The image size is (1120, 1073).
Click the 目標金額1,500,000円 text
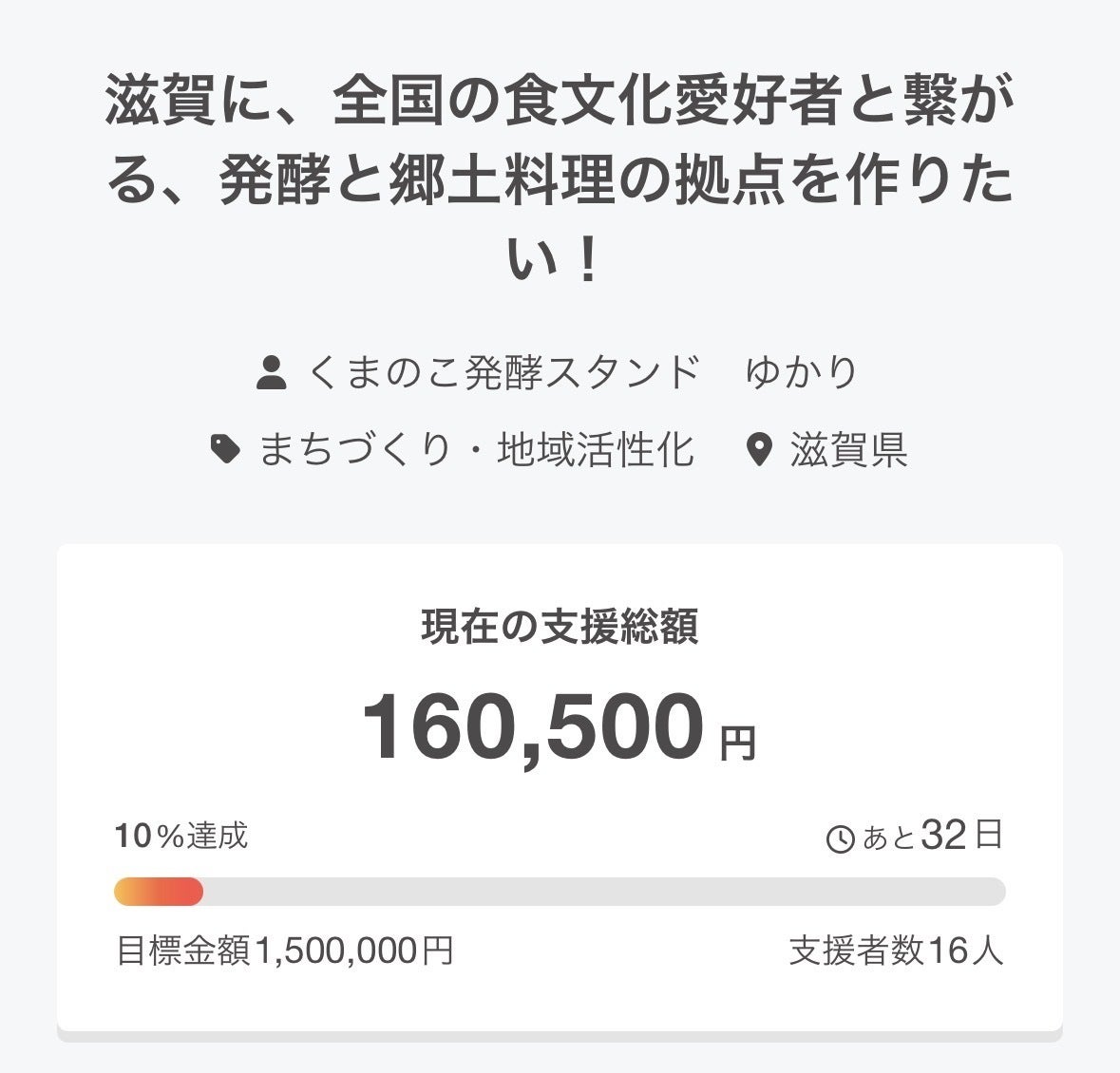[284, 950]
